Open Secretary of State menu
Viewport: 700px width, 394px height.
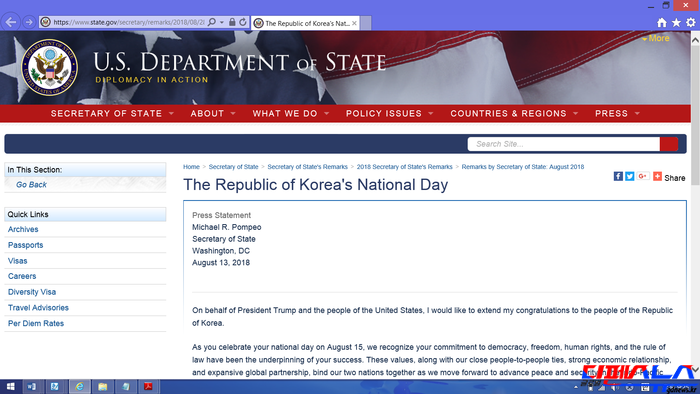click(x=112, y=113)
